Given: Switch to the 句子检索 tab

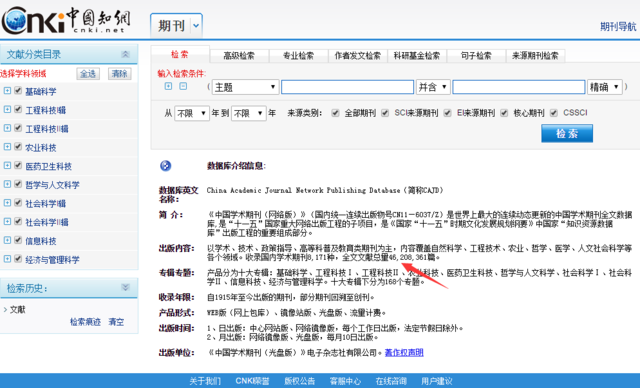Looking at the screenshot, I should click(x=476, y=56).
